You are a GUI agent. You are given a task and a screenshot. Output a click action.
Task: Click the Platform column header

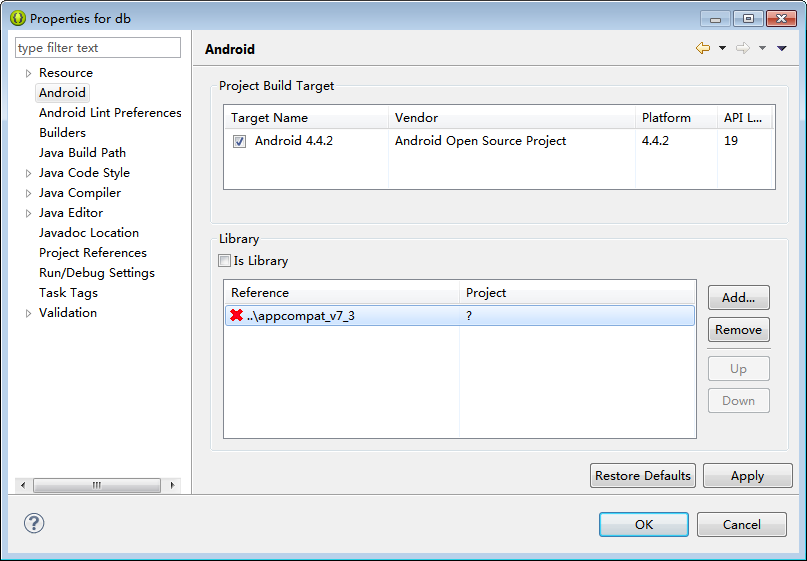676,118
